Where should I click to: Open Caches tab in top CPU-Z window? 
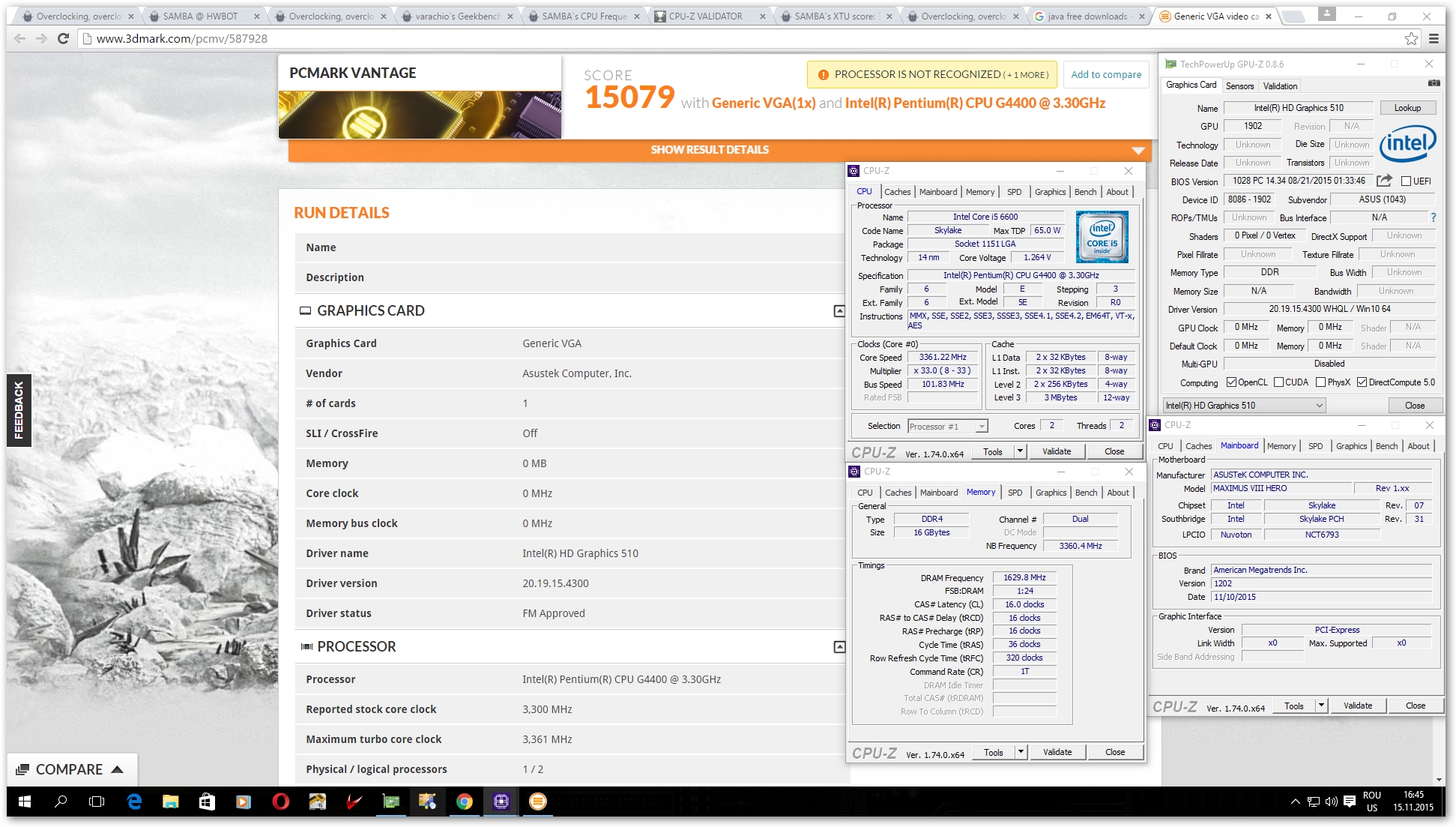(897, 192)
